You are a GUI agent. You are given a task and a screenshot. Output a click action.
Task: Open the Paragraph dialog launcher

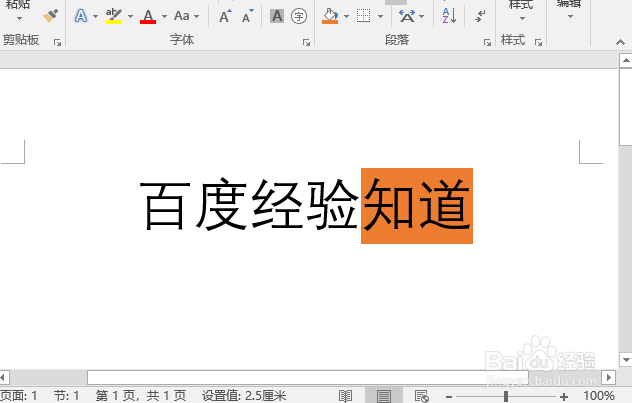coord(487,42)
